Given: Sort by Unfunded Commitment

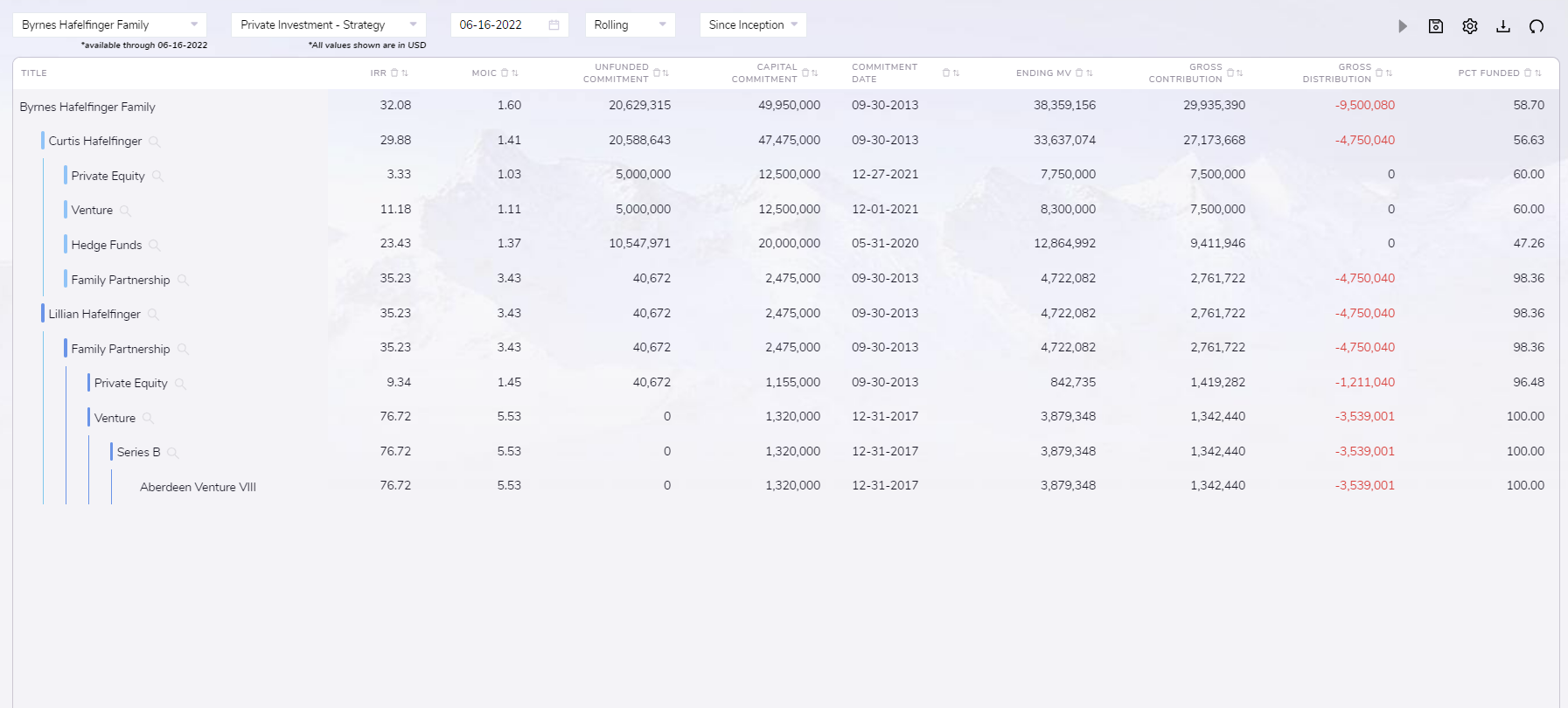Looking at the screenshot, I should 666,73.
